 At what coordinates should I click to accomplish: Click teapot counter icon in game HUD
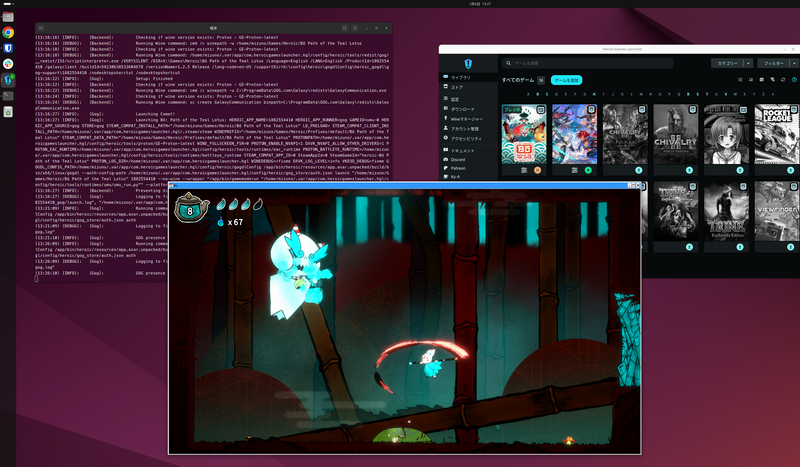[x=191, y=207]
